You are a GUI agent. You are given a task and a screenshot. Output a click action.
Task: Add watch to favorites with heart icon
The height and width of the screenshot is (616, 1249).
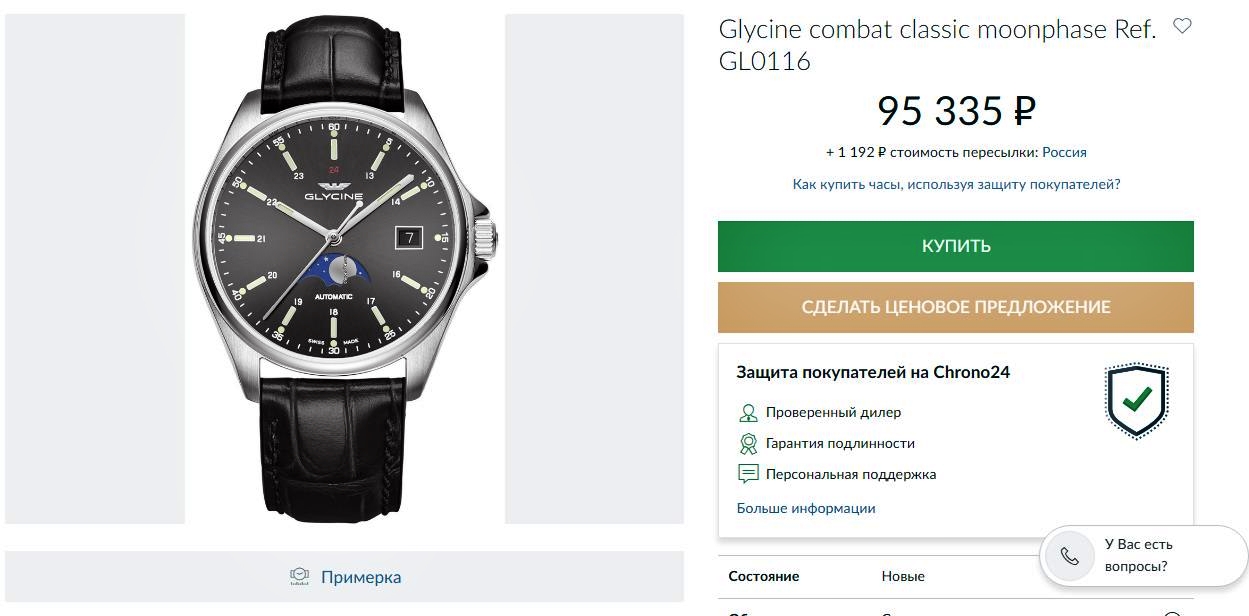1182,26
